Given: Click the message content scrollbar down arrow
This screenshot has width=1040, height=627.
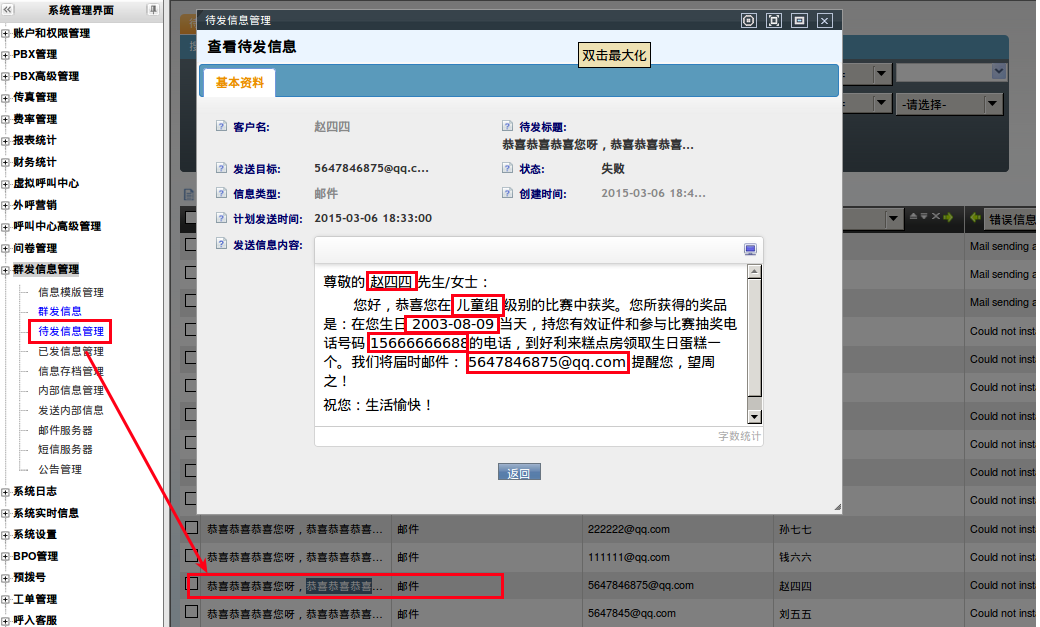Looking at the screenshot, I should point(755,417).
